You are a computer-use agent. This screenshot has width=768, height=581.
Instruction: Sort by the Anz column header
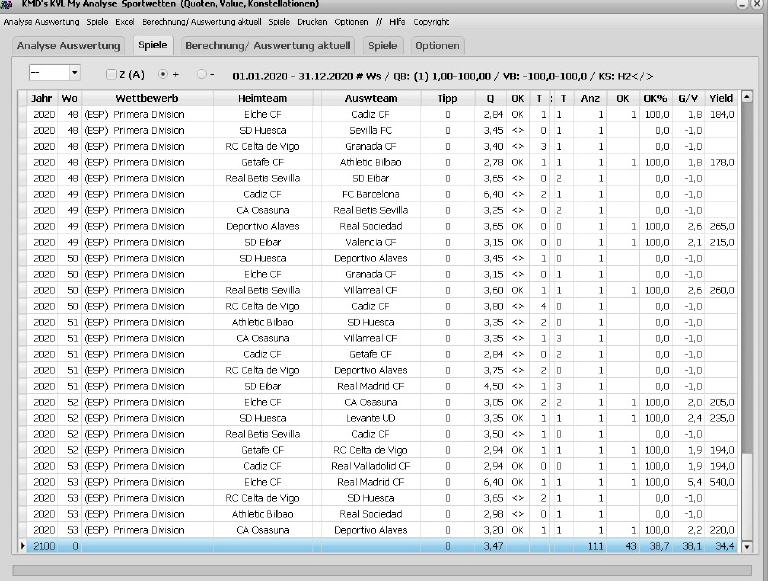(590, 98)
